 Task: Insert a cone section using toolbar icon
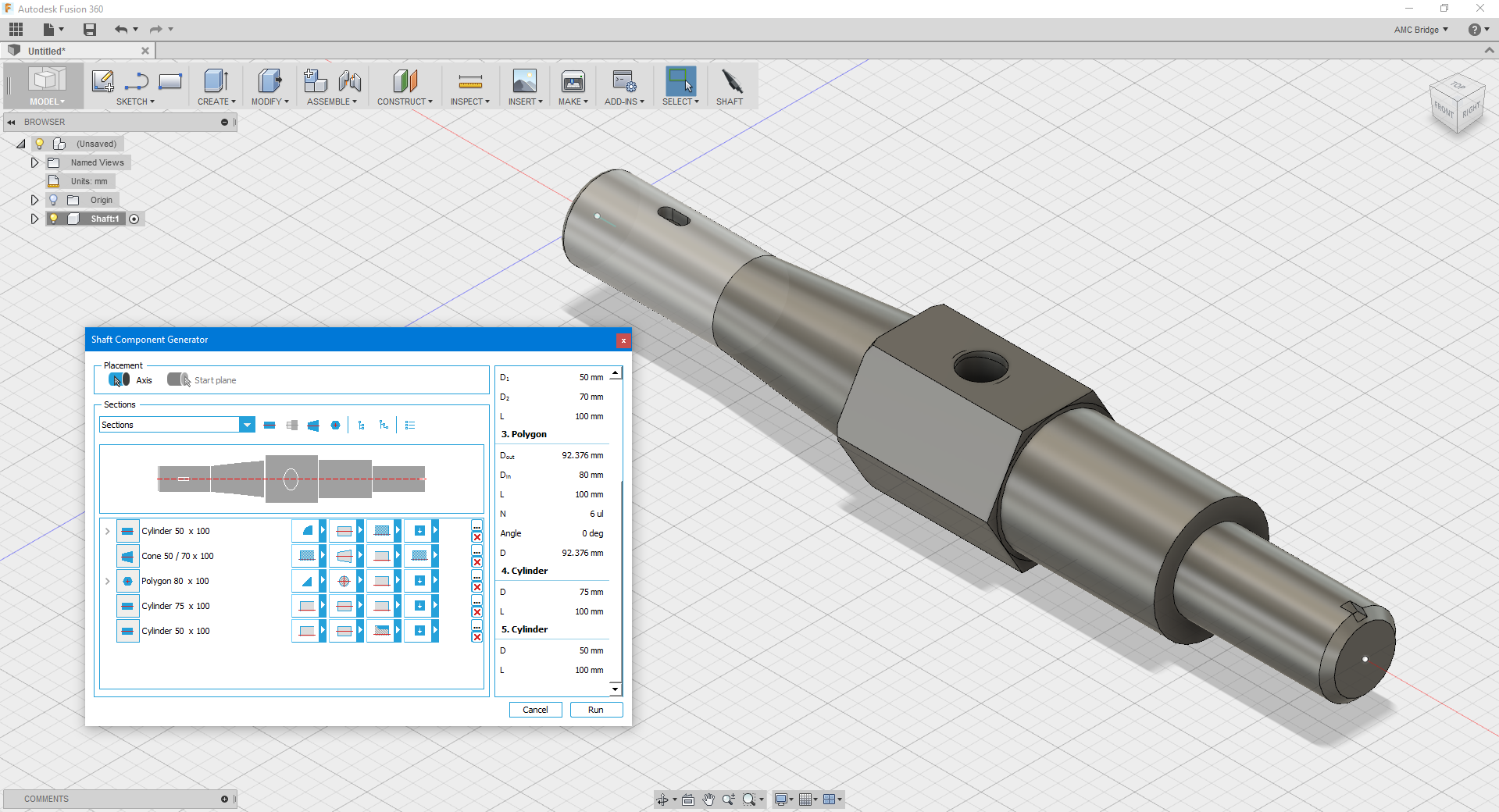click(x=313, y=426)
